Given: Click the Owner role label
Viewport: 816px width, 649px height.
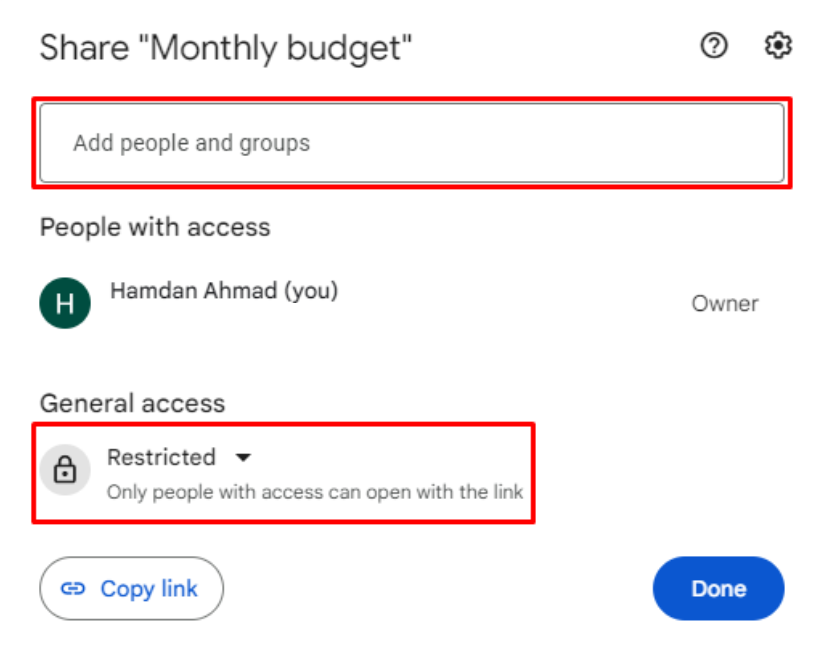Looking at the screenshot, I should pyautogui.click(x=724, y=304).
